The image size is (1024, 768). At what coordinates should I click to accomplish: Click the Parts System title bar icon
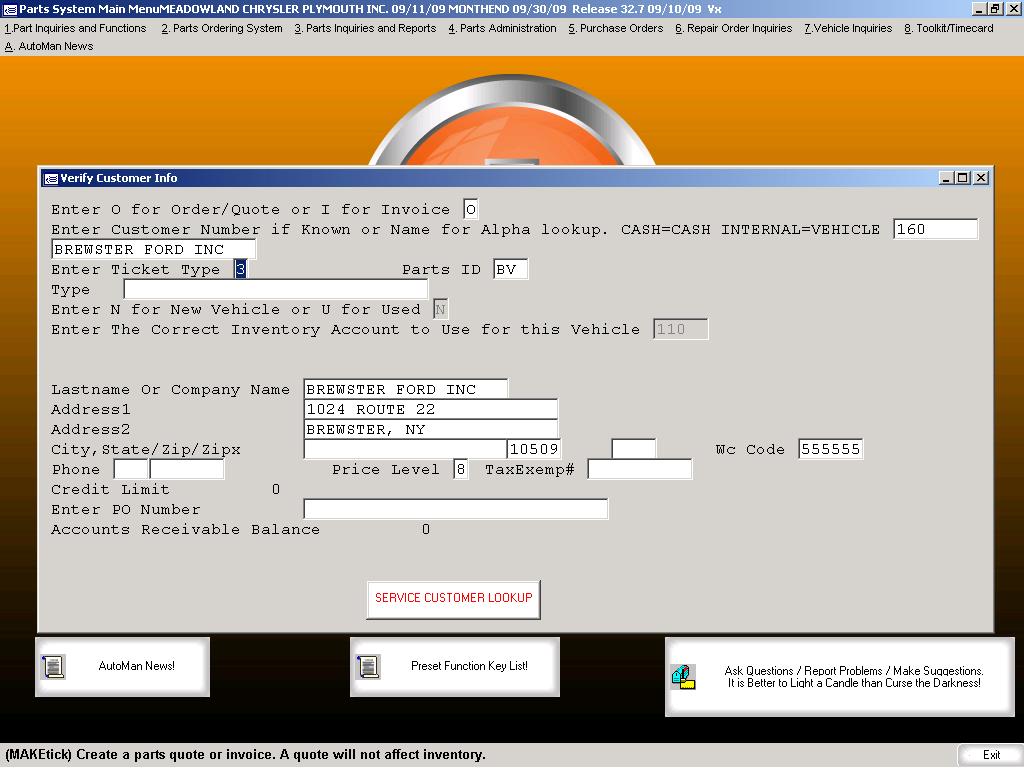(10, 9)
